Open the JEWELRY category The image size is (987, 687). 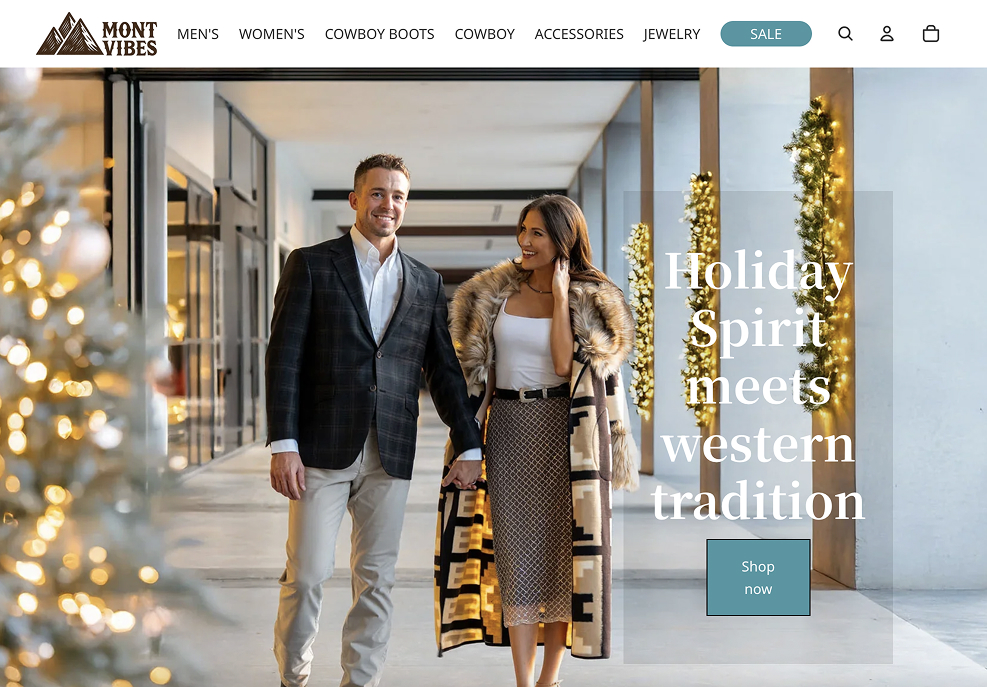pos(672,34)
